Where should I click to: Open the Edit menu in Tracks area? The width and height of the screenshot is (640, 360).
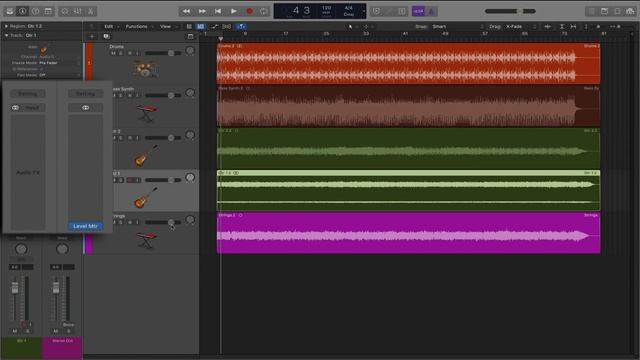point(109,27)
